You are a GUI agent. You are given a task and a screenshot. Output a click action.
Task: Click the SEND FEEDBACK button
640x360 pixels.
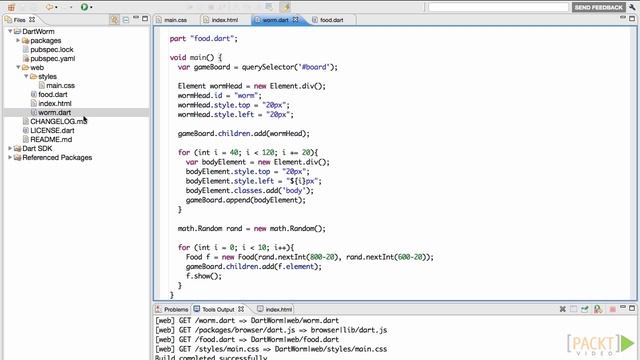point(598,7)
